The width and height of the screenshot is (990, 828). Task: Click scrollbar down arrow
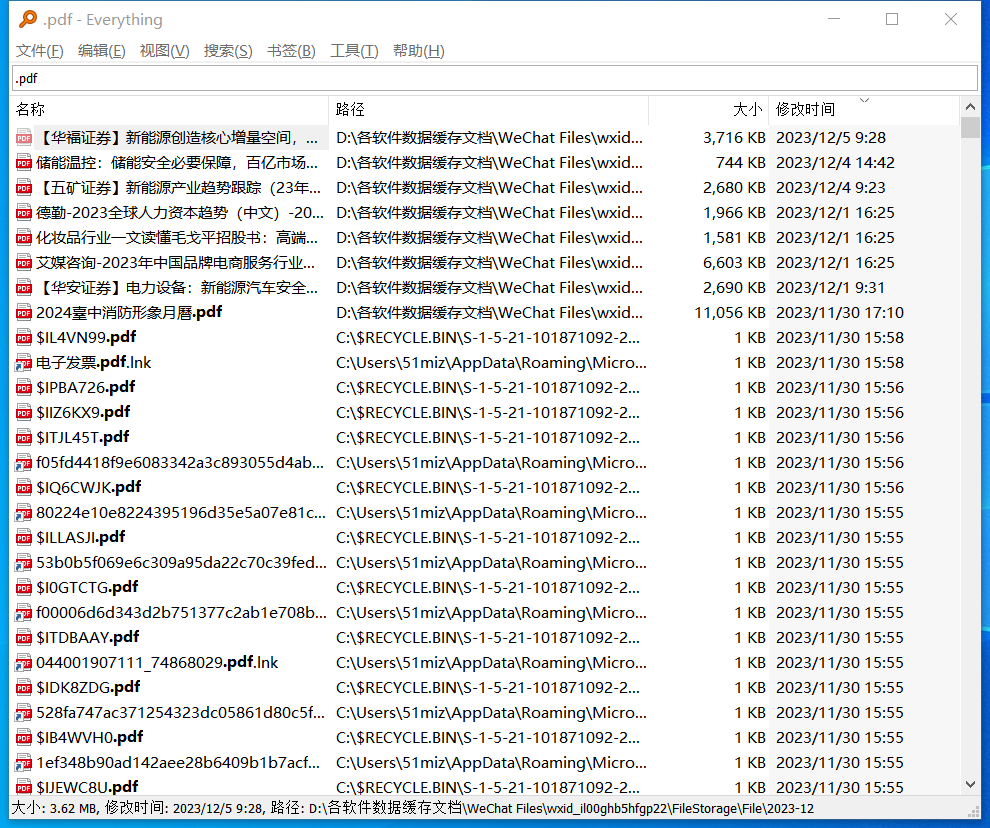970,784
